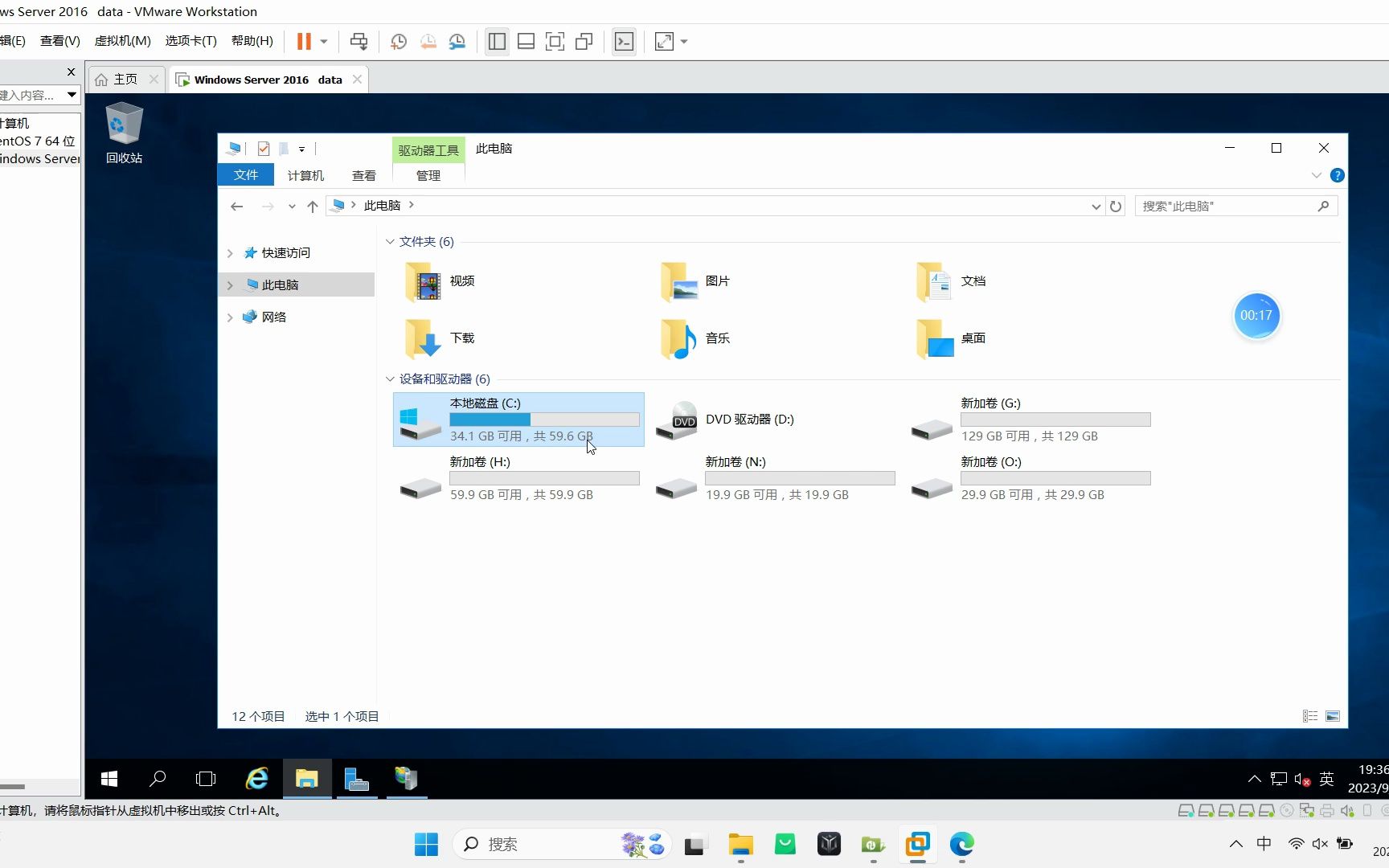Open the pause button dropdown arrow
1389x868 pixels.
[x=324, y=42]
